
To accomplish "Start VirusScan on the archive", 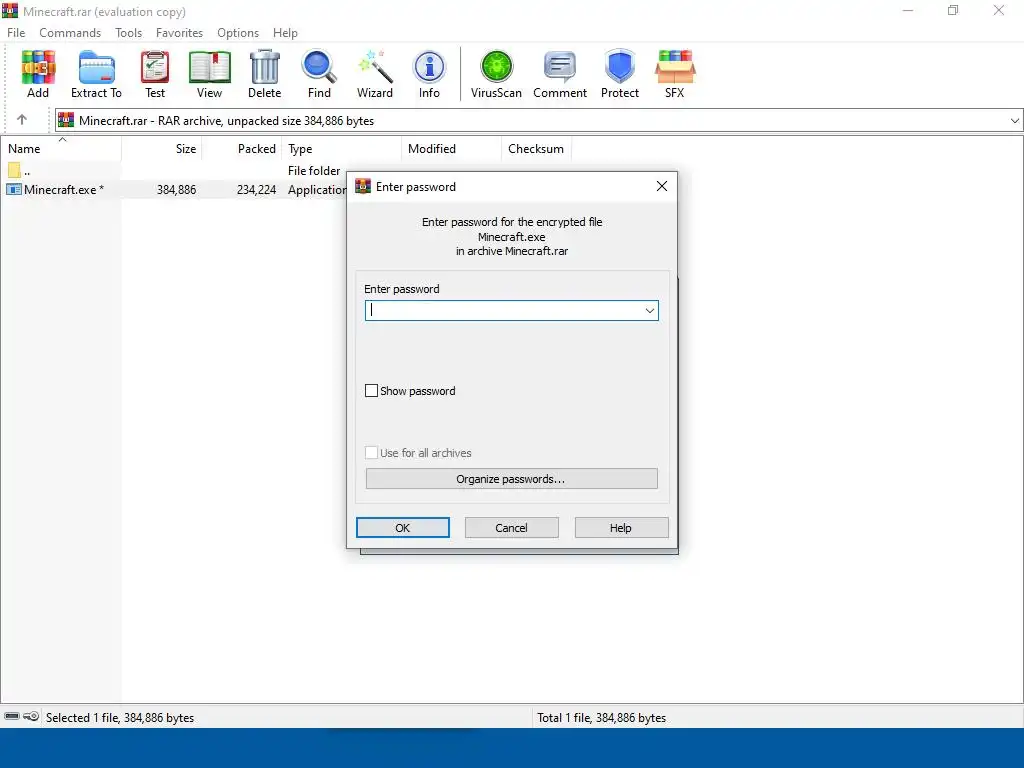I will pyautogui.click(x=496, y=73).
